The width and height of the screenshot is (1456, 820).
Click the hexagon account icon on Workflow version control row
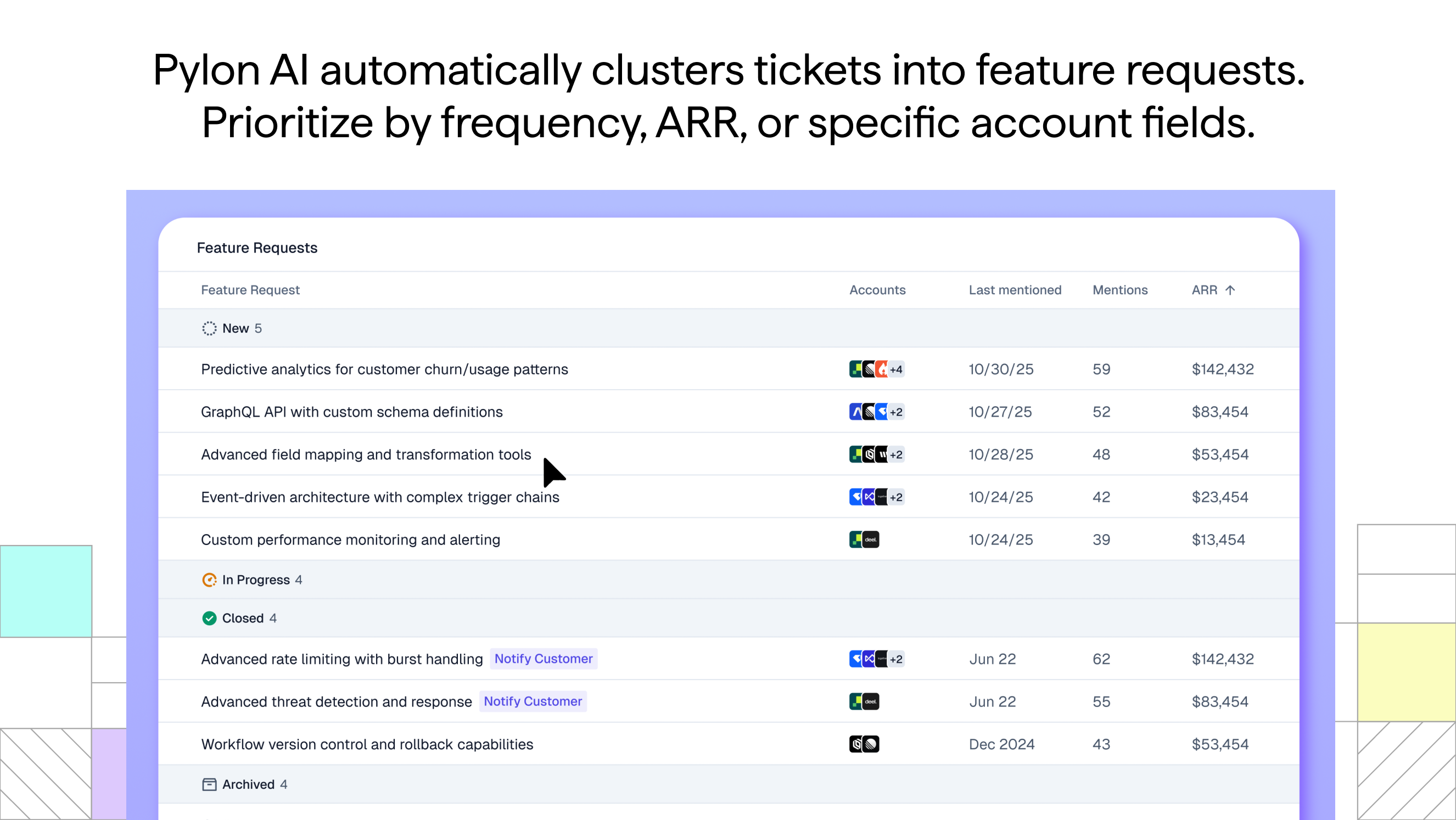pos(857,744)
